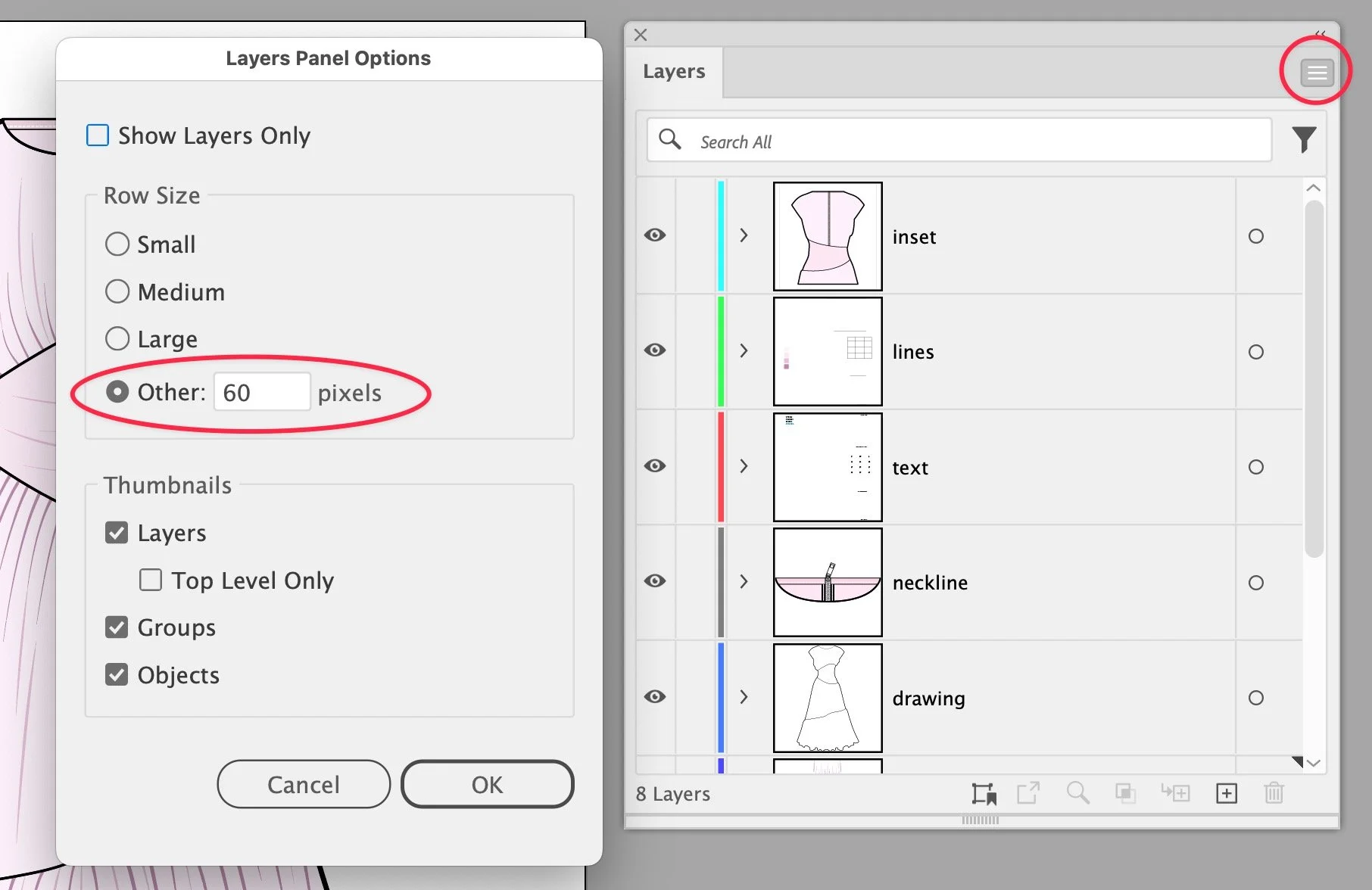
Task: Cancel the Layers Panel Options dialog
Action: click(303, 784)
